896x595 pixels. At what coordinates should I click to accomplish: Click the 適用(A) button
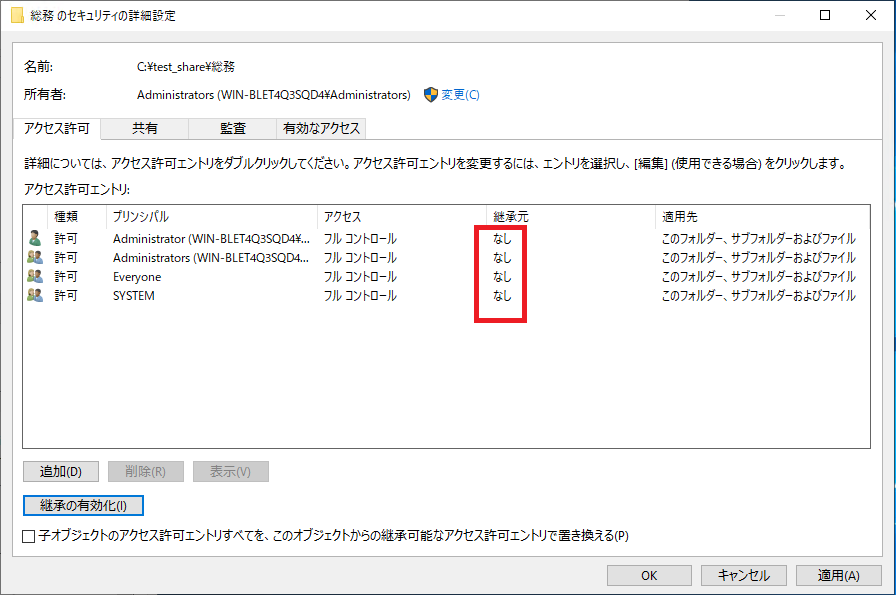coord(838,576)
